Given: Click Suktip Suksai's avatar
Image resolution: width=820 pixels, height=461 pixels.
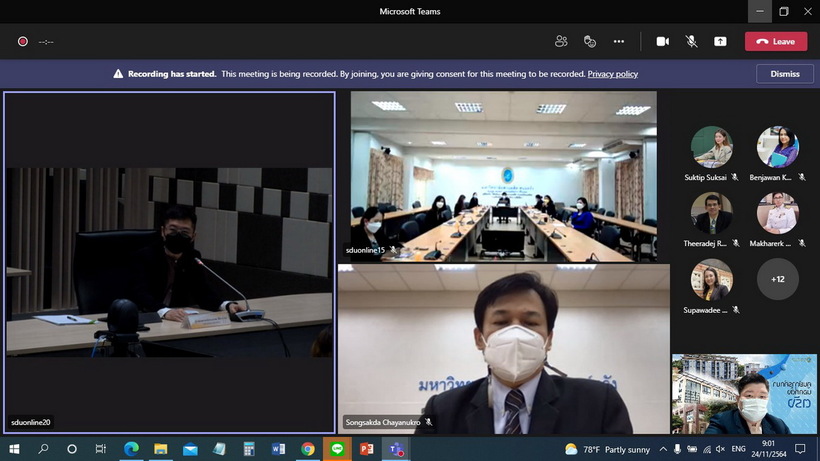Looking at the screenshot, I should tap(711, 146).
